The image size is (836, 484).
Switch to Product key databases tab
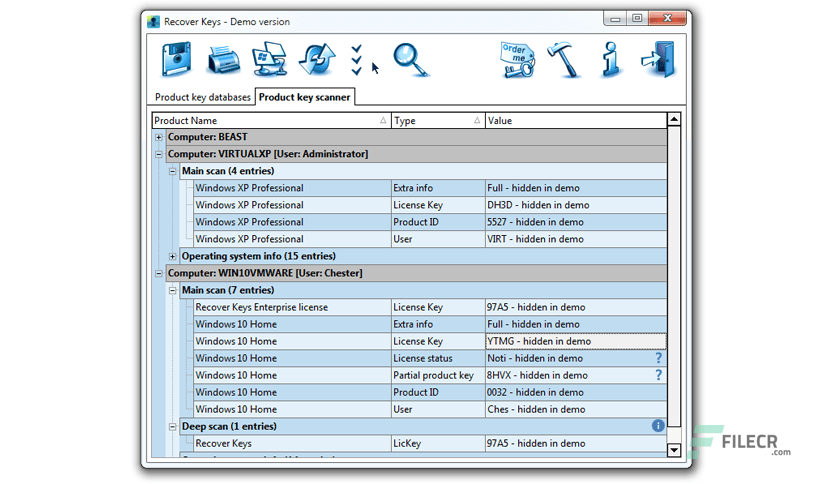203,97
